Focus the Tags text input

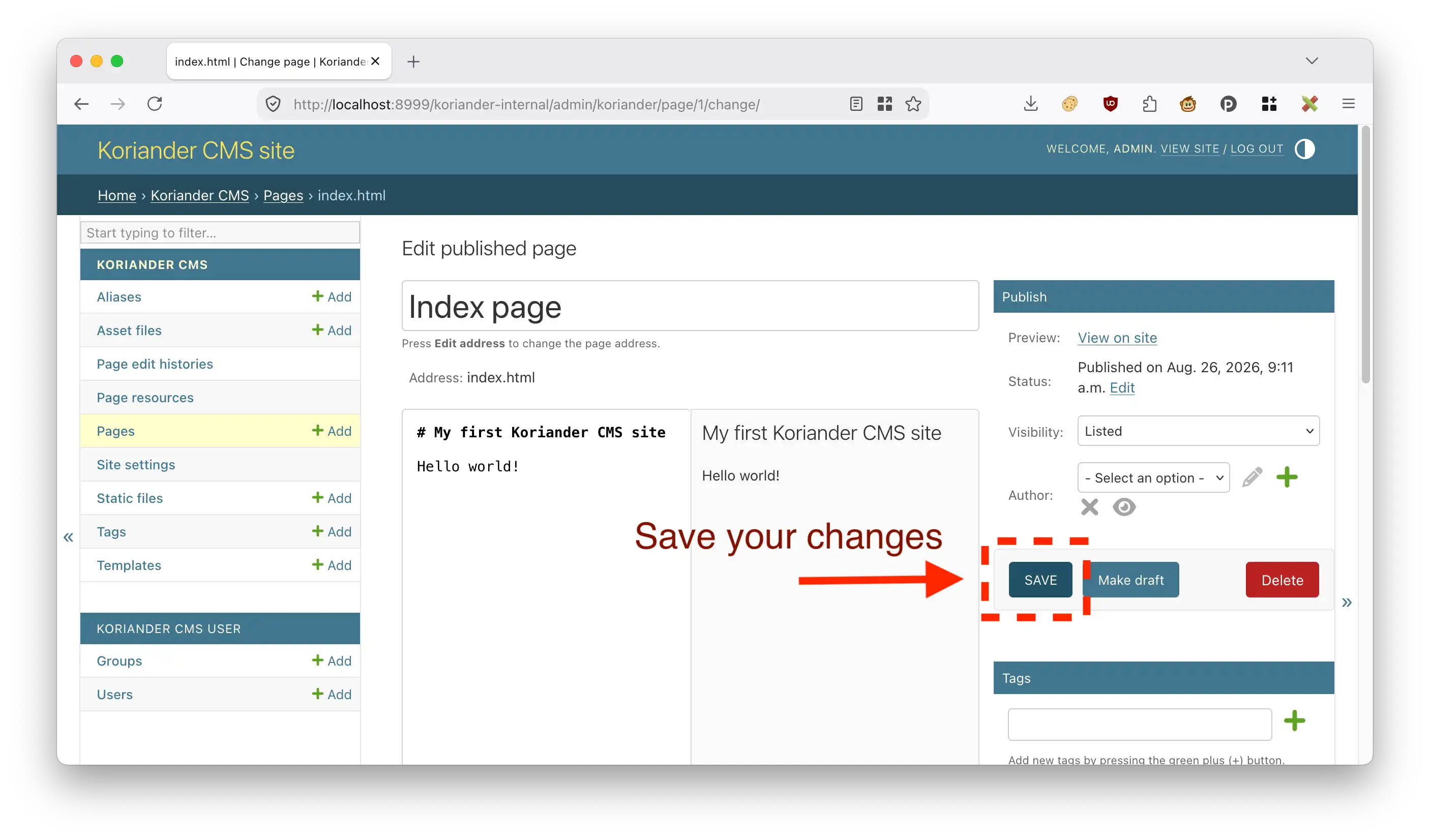pos(1140,724)
